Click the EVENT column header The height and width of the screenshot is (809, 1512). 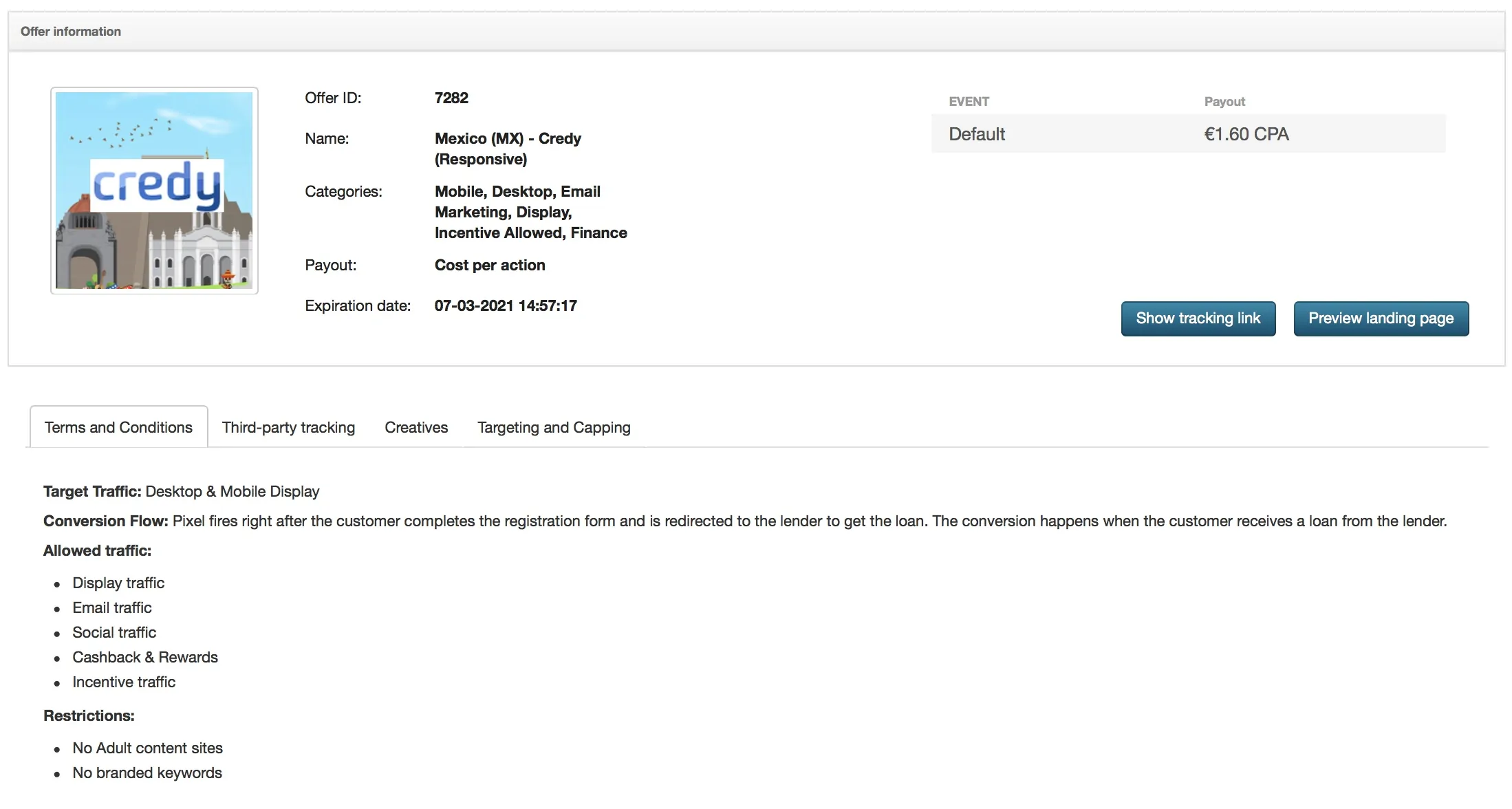(x=969, y=102)
